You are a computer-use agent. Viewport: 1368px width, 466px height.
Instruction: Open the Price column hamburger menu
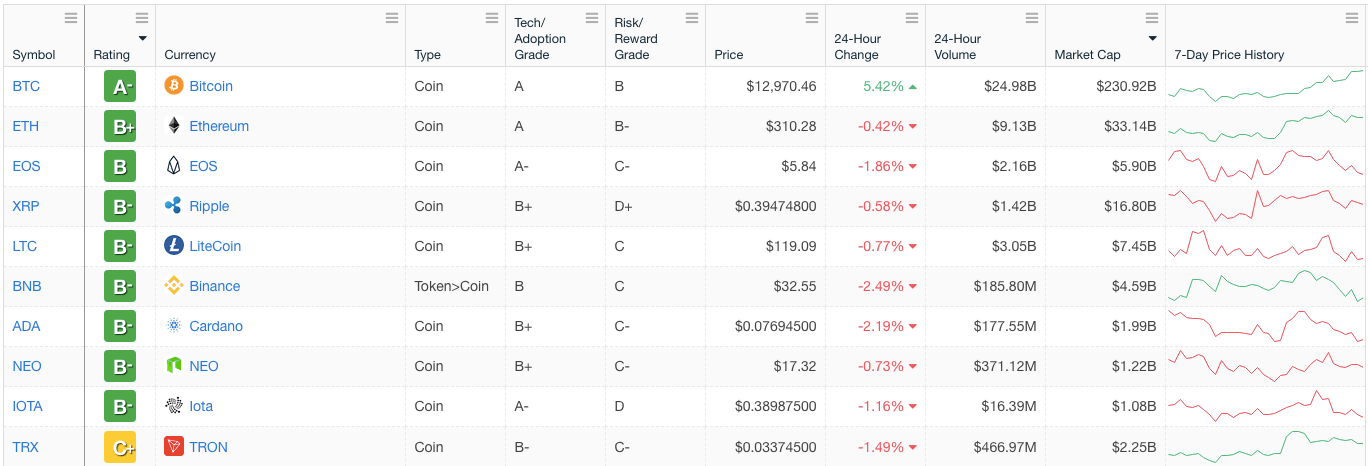pos(811,18)
